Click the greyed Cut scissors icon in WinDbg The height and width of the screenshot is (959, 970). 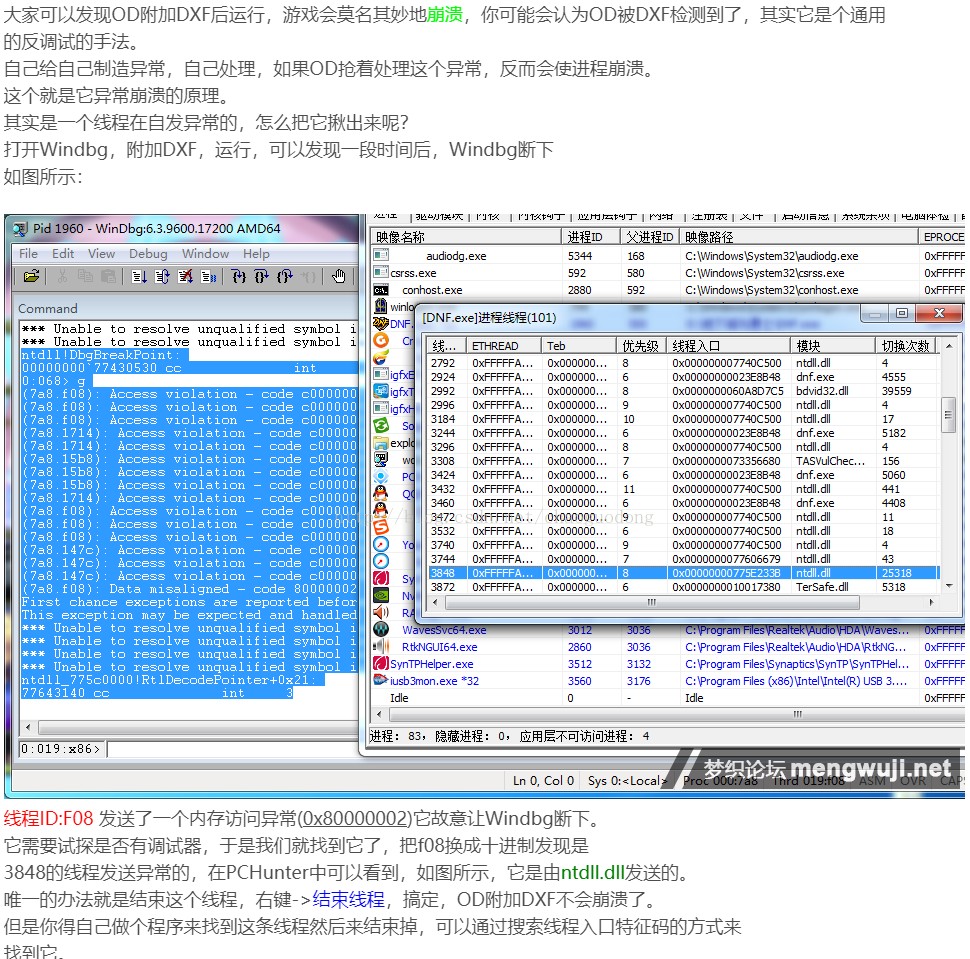pos(62,277)
